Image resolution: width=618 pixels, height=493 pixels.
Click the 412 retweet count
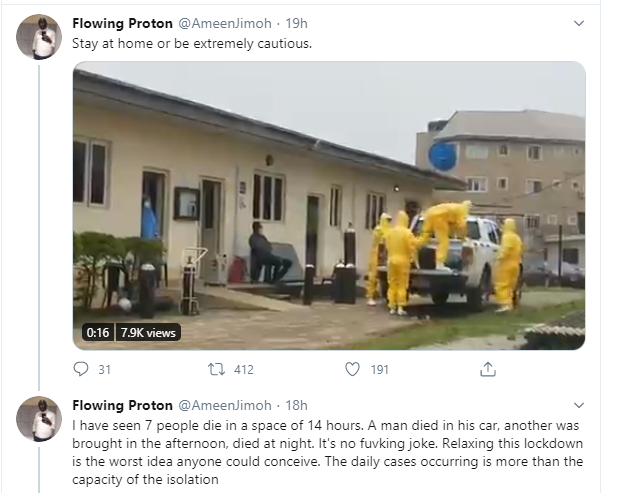[243, 369]
